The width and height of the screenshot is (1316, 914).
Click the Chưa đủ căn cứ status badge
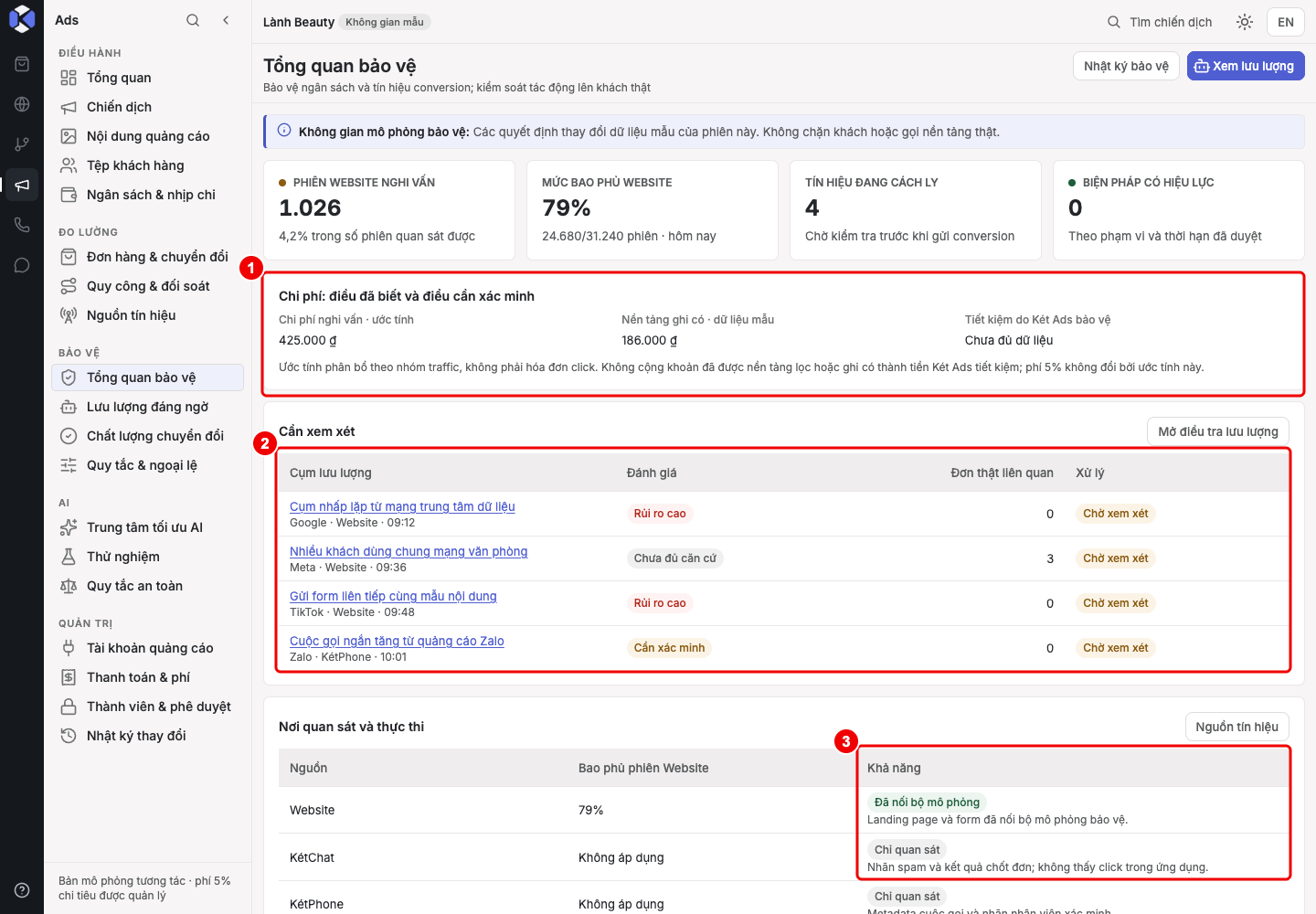pos(675,558)
